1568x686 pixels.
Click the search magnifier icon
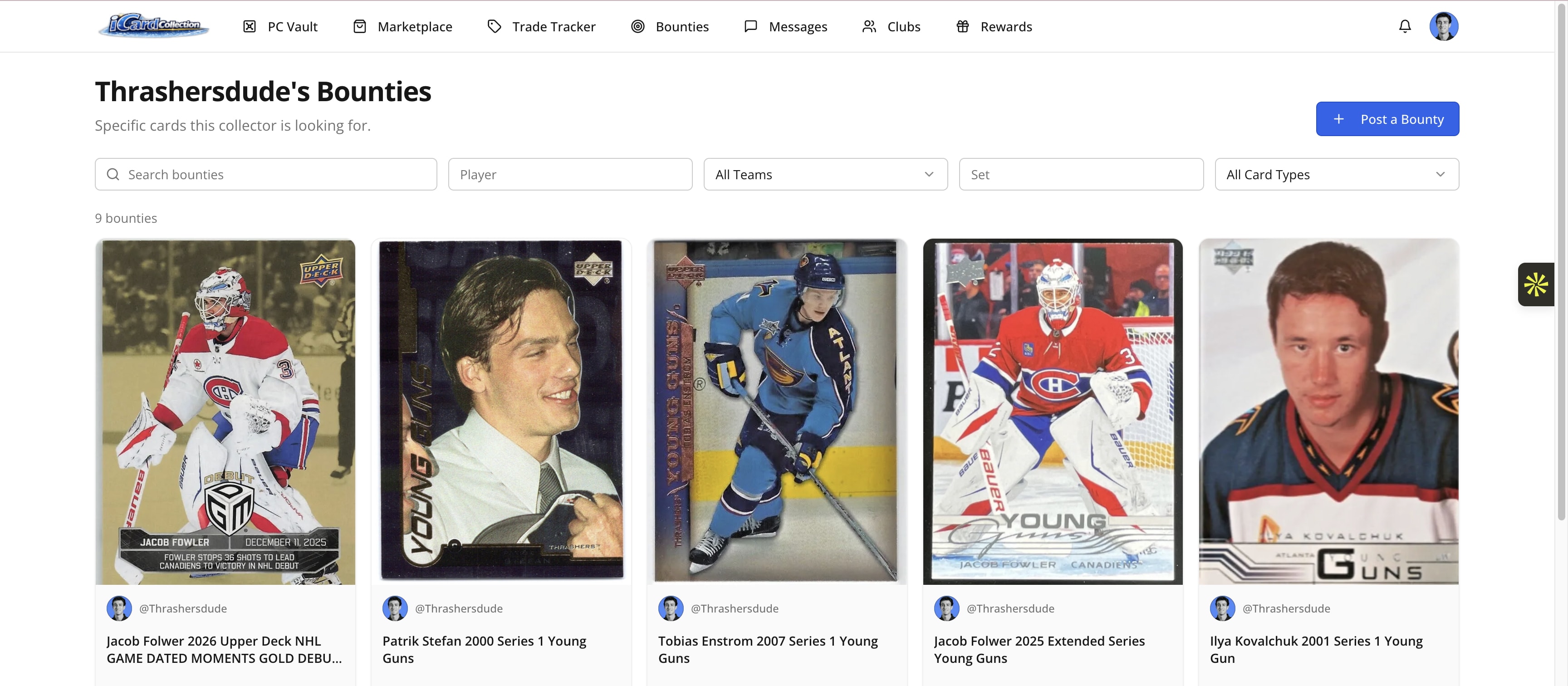click(x=113, y=175)
